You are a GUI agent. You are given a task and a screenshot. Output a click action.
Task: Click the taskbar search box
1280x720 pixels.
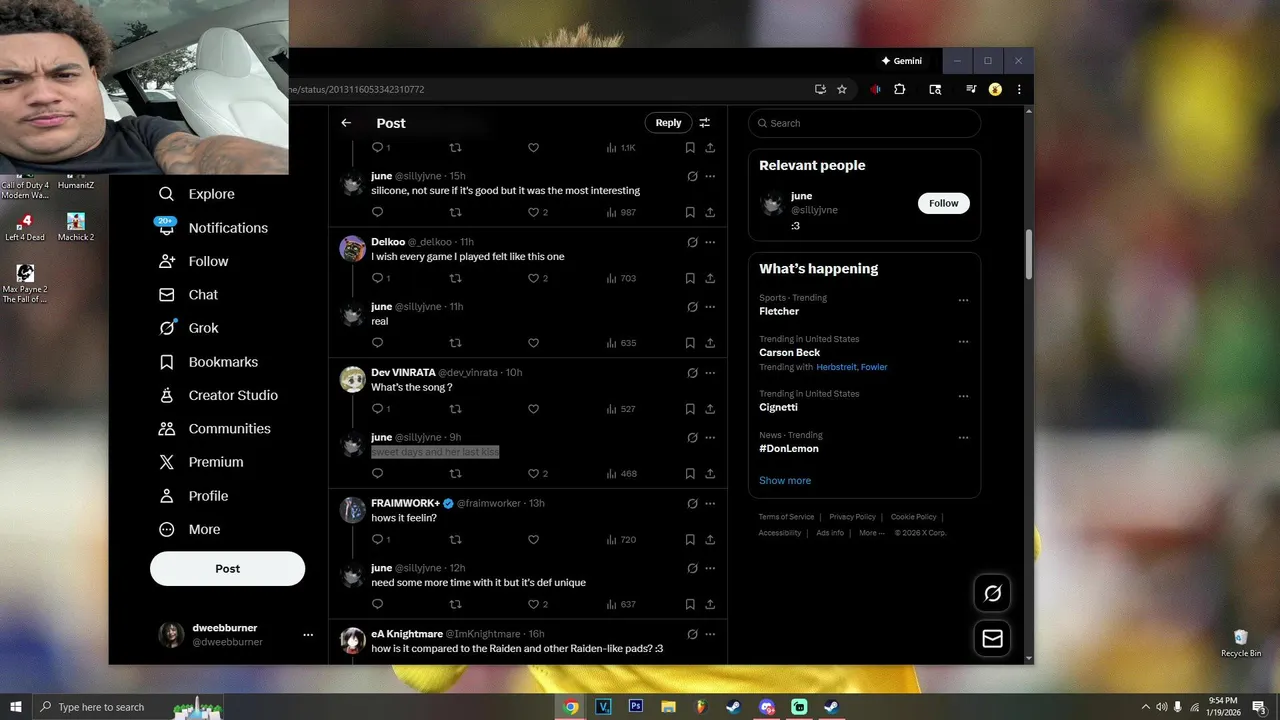point(128,707)
